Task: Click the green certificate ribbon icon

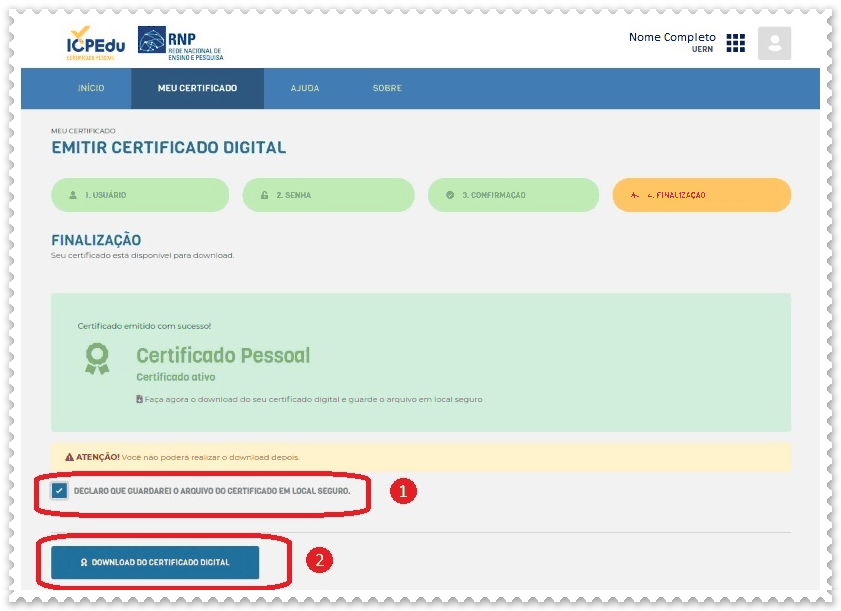Action: click(97, 359)
